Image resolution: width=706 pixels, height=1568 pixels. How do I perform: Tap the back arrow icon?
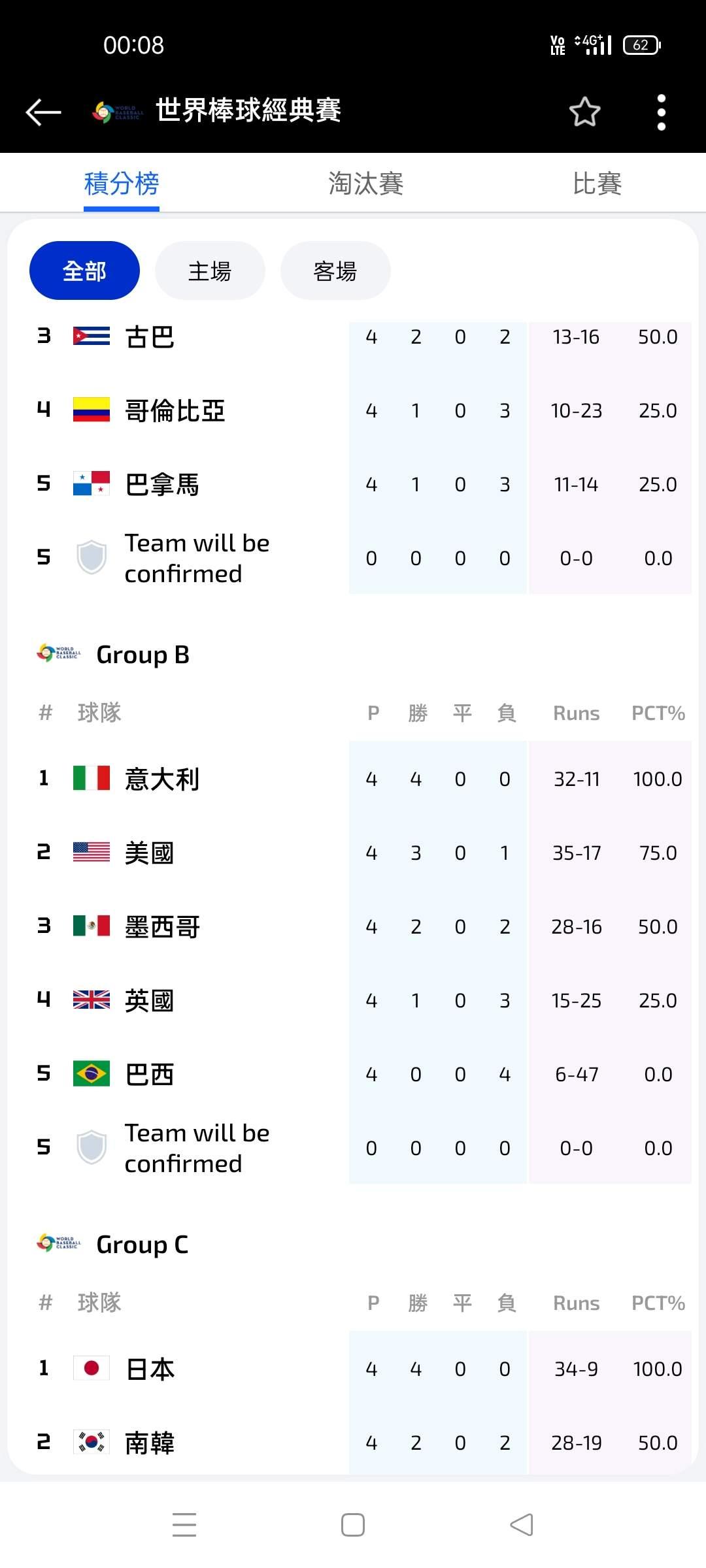(x=43, y=112)
